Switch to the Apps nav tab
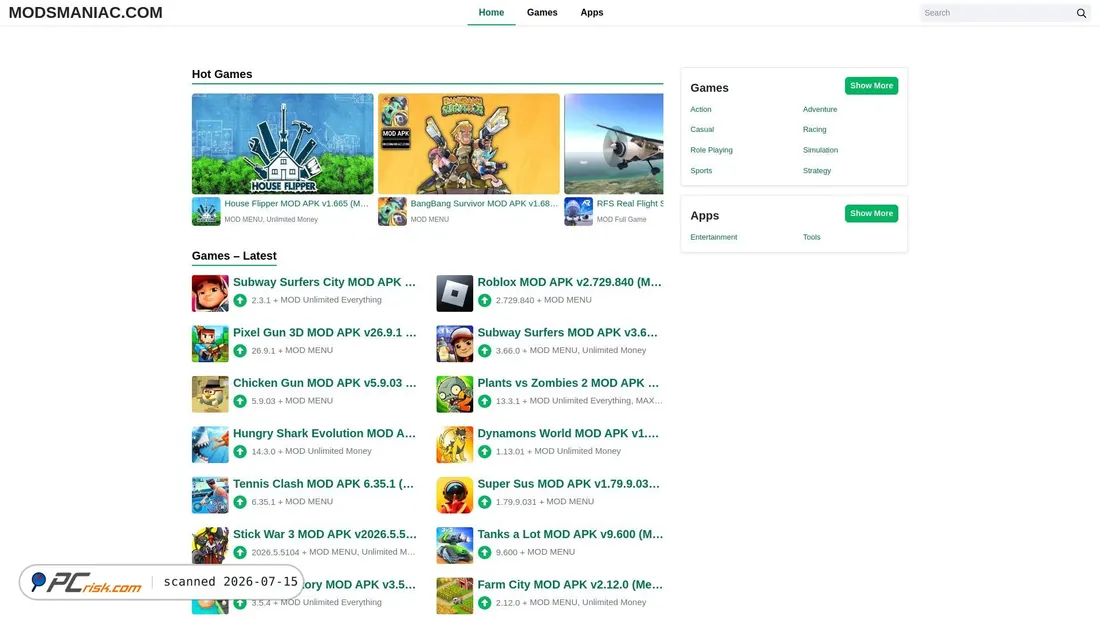 [591, 13]
